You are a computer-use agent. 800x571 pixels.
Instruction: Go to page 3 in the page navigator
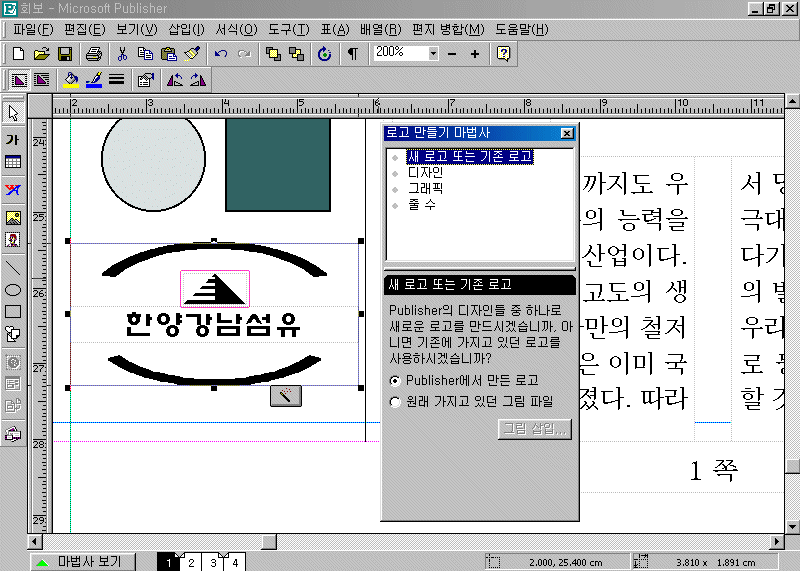click(x=213, y=564)
